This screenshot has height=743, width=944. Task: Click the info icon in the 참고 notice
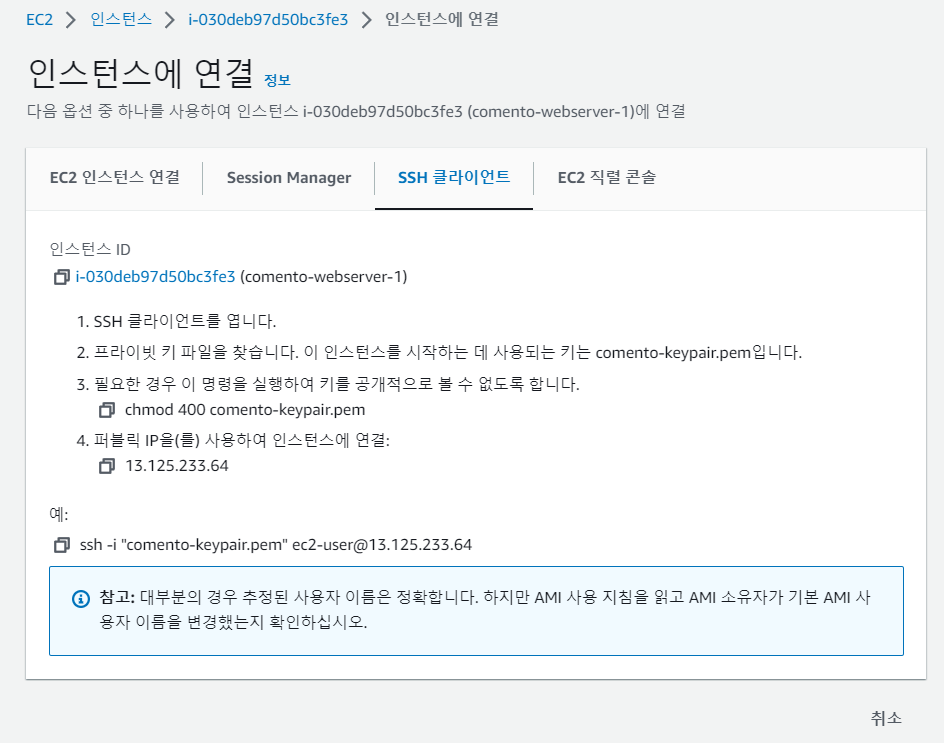[x=81, y=599]
